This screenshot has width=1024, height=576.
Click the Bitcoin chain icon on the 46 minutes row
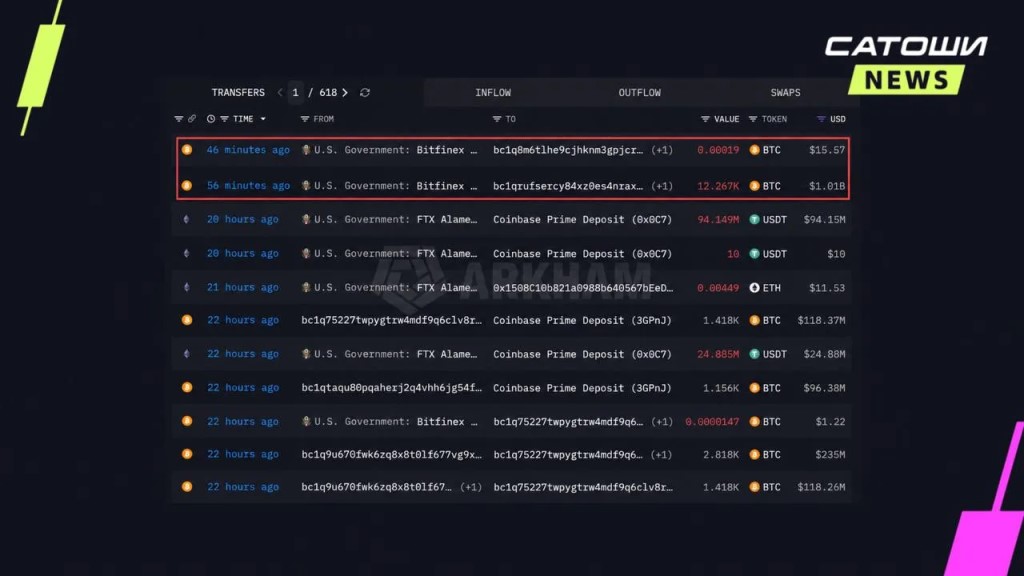click(187, 150)
